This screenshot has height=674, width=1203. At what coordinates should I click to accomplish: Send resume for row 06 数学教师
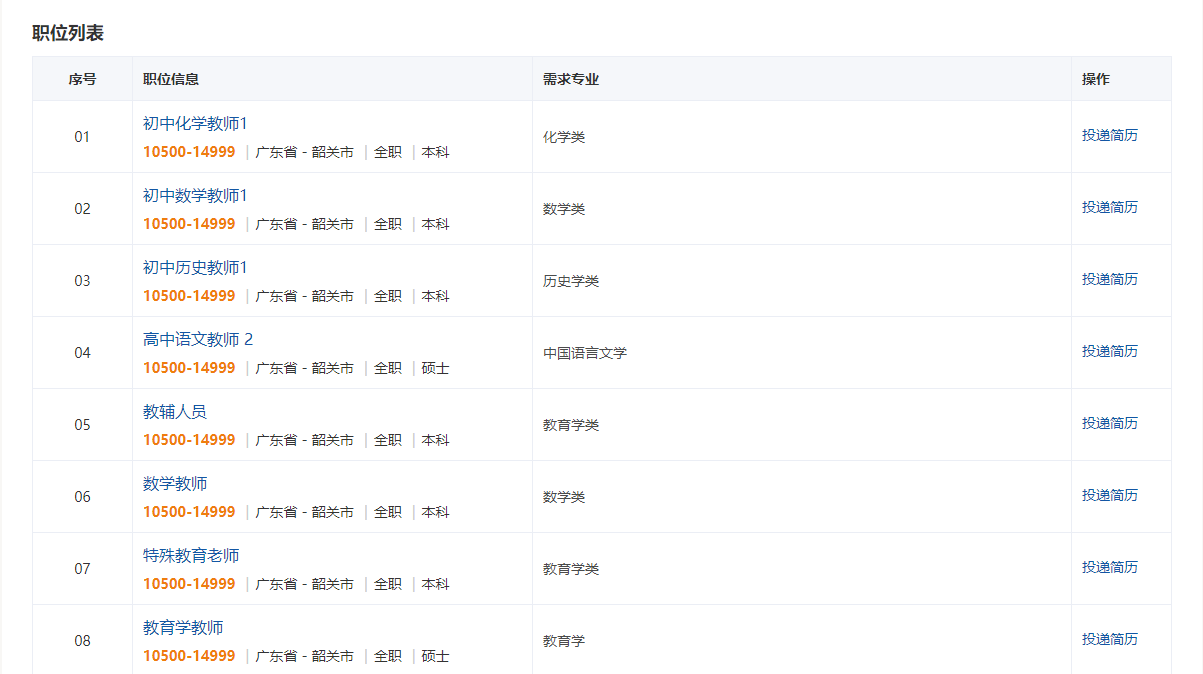pos(1109,496)
